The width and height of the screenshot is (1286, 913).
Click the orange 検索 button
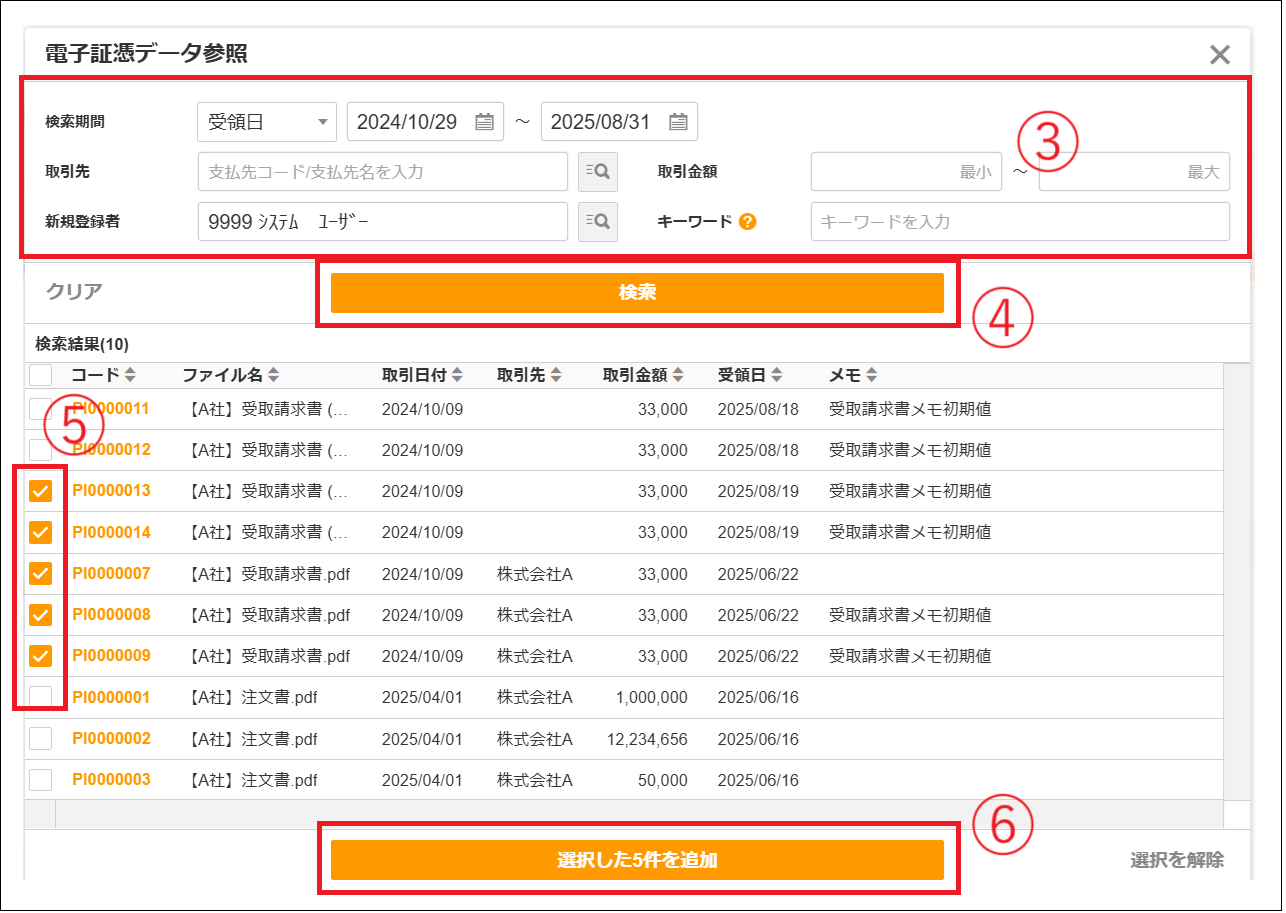(x=637, y=293)
